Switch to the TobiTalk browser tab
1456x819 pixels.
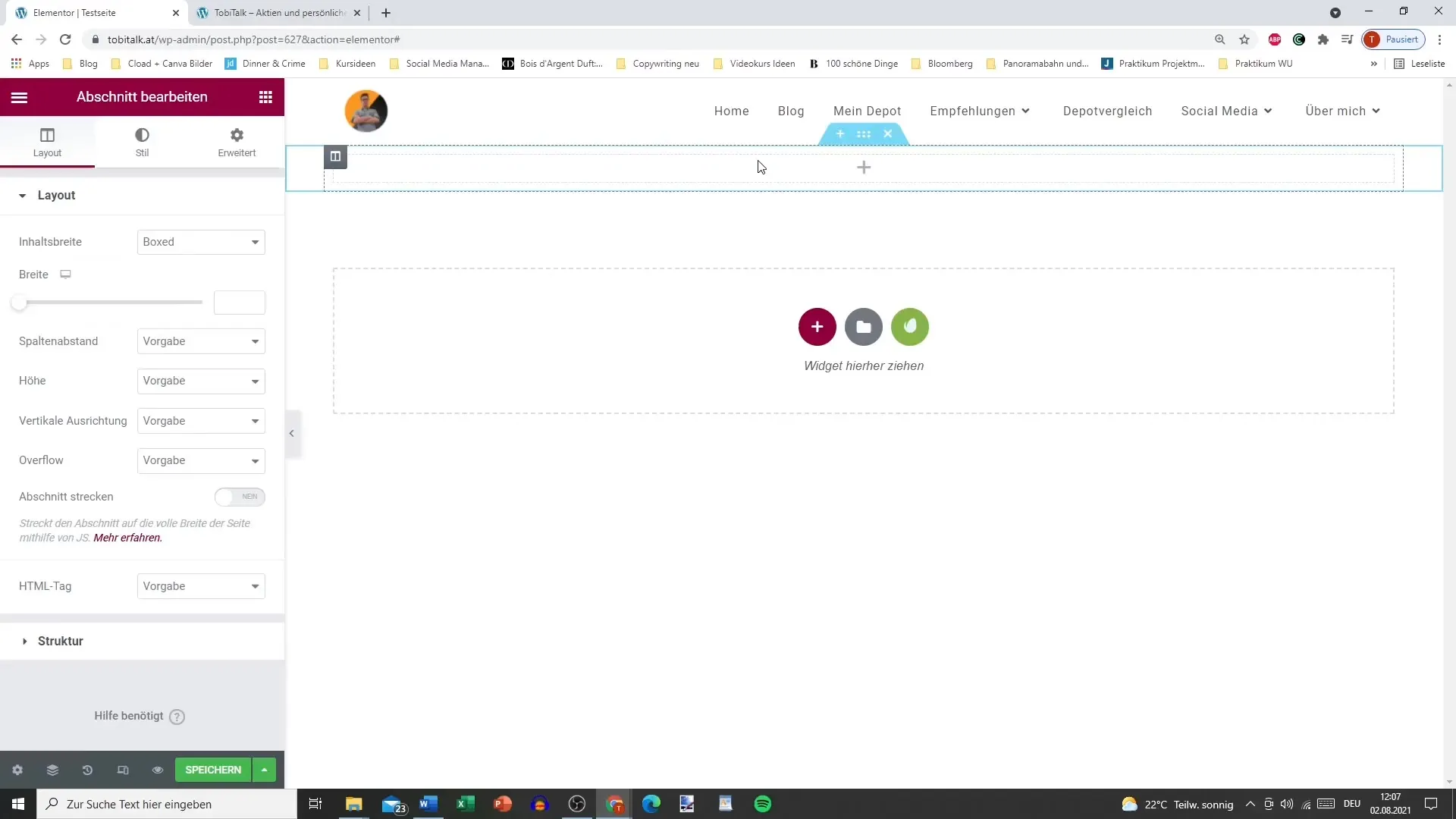click(x=279, y=13)
